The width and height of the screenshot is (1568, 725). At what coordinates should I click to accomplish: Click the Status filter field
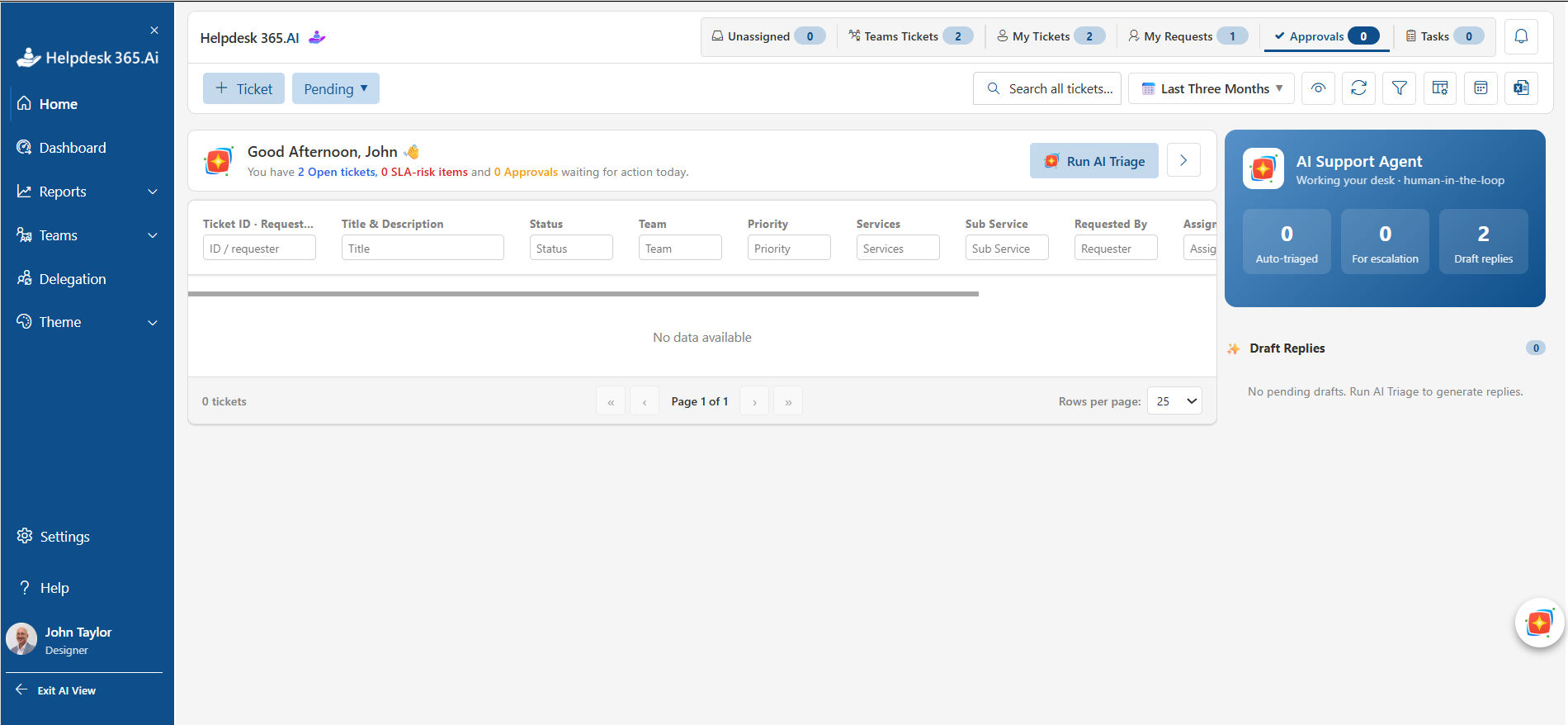(571, 248)
